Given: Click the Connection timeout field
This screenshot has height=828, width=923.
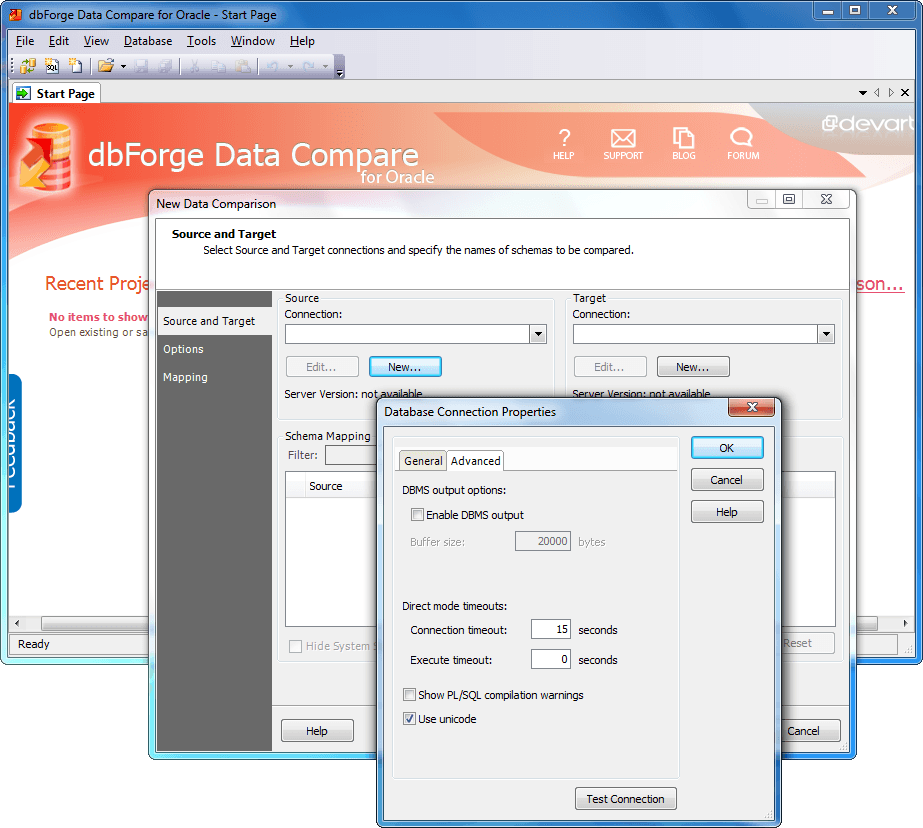Looking at the screenshot, I should pyautogui.click(x=550, y=629).
